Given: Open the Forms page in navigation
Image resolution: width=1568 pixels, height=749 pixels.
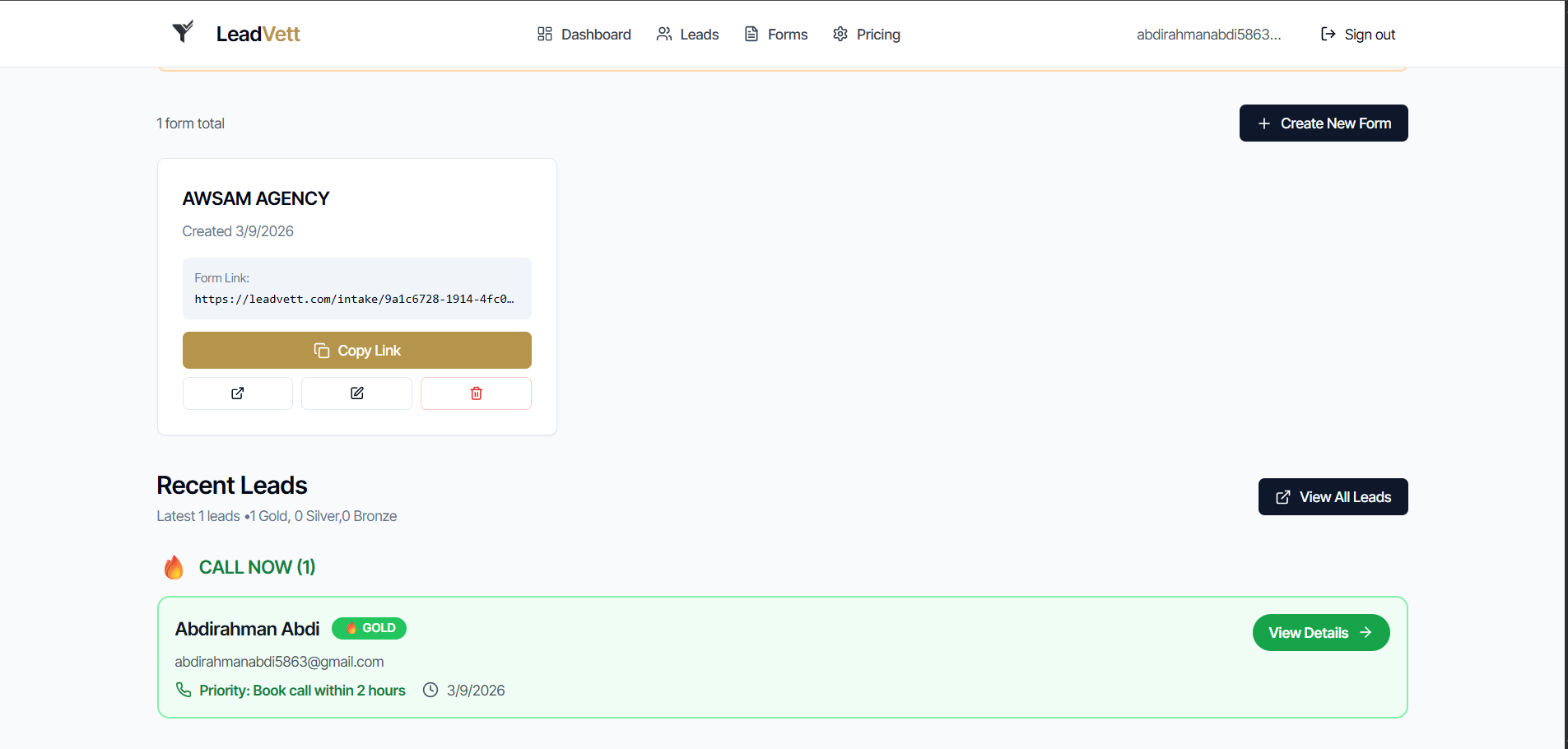Looking at the screenshot, I should click(776, 35).
